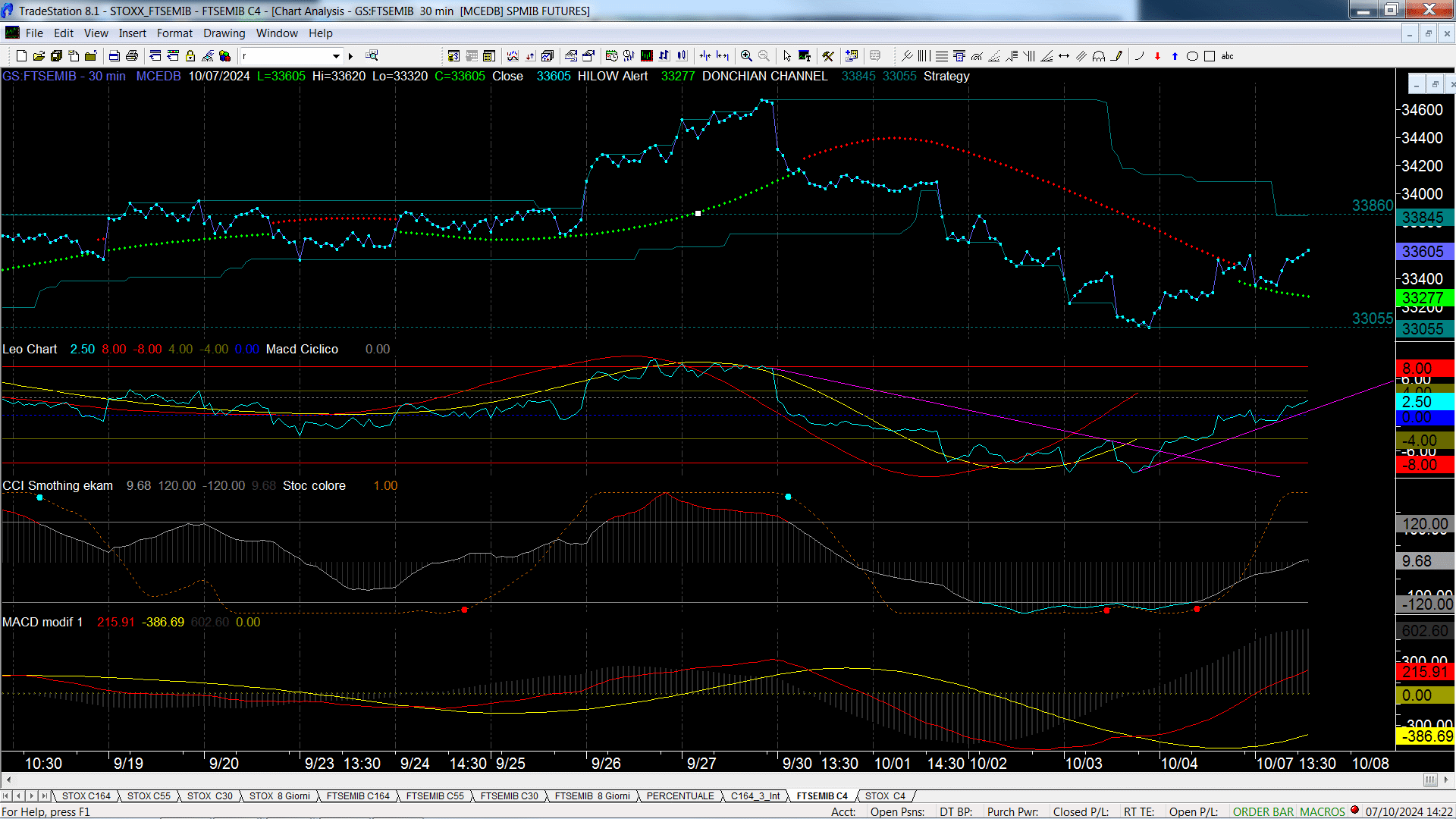This screenshot has height=819, width=1456.
Task: Select the red down arrow tool
Action: 1157,56
